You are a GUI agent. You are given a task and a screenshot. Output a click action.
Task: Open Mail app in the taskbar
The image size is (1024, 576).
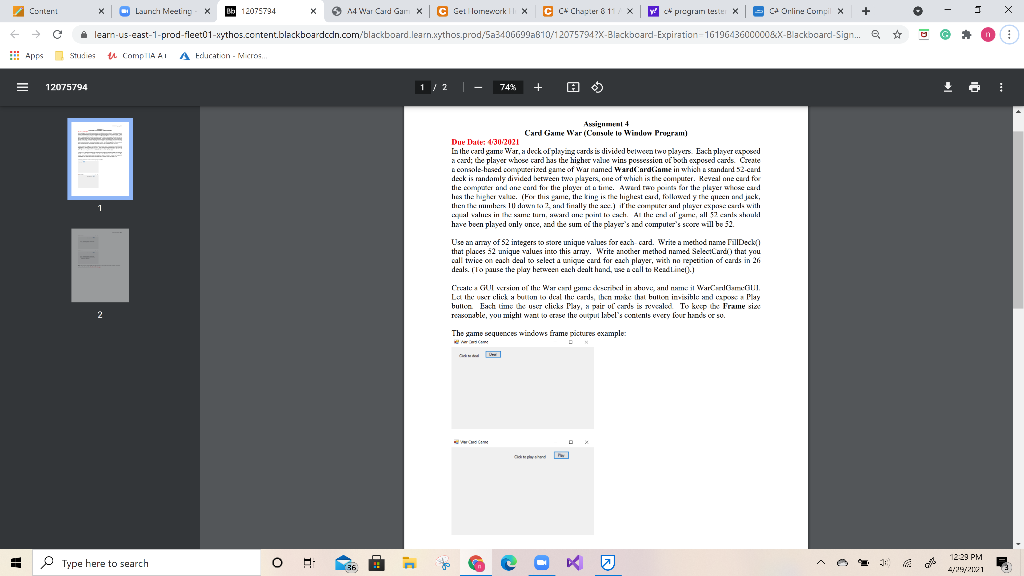pyautogui.click(x=344, y=562)
